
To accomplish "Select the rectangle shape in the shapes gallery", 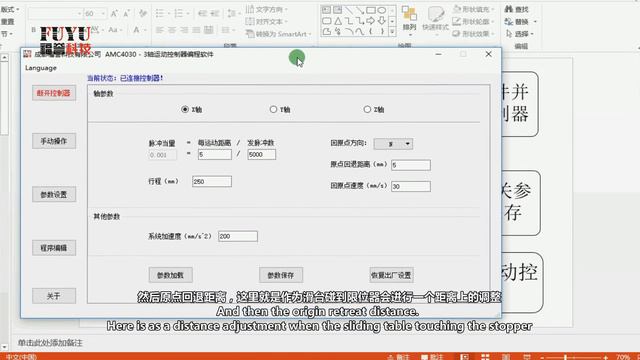I will (x=371, y=10).
